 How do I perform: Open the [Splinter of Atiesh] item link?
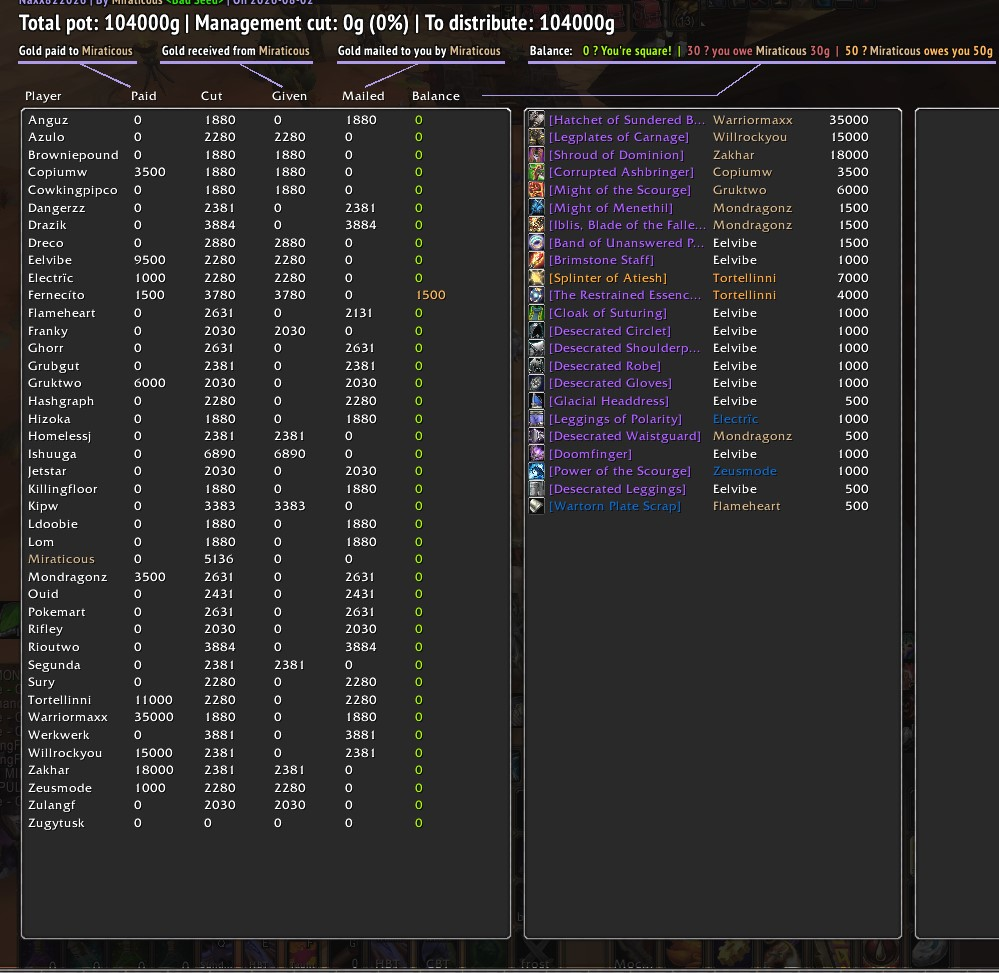tap(608, 278)
